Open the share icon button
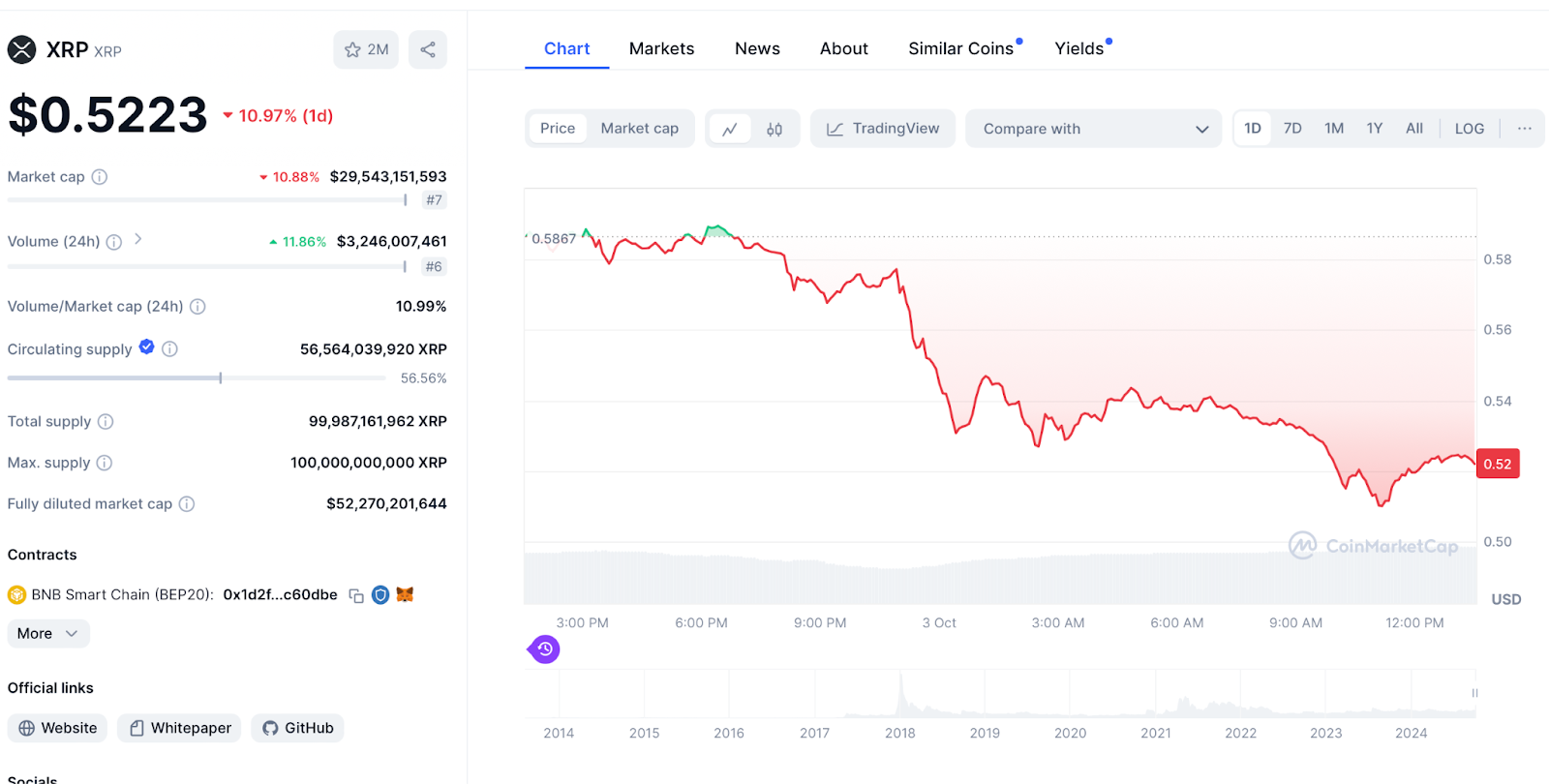This screenshot has height=784, width=1549. coord(428,49)
